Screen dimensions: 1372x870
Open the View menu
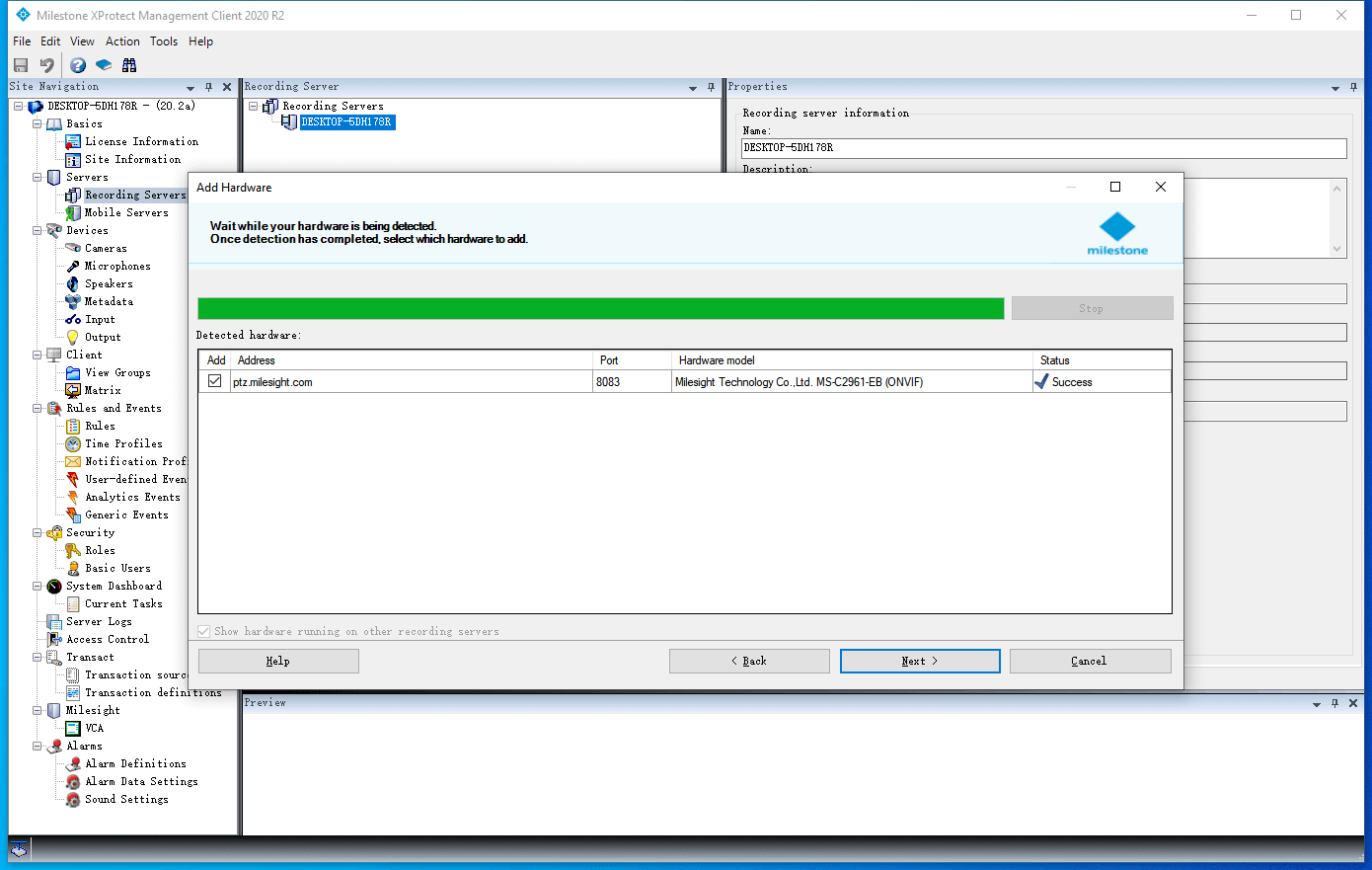click(x=82, y=41)
